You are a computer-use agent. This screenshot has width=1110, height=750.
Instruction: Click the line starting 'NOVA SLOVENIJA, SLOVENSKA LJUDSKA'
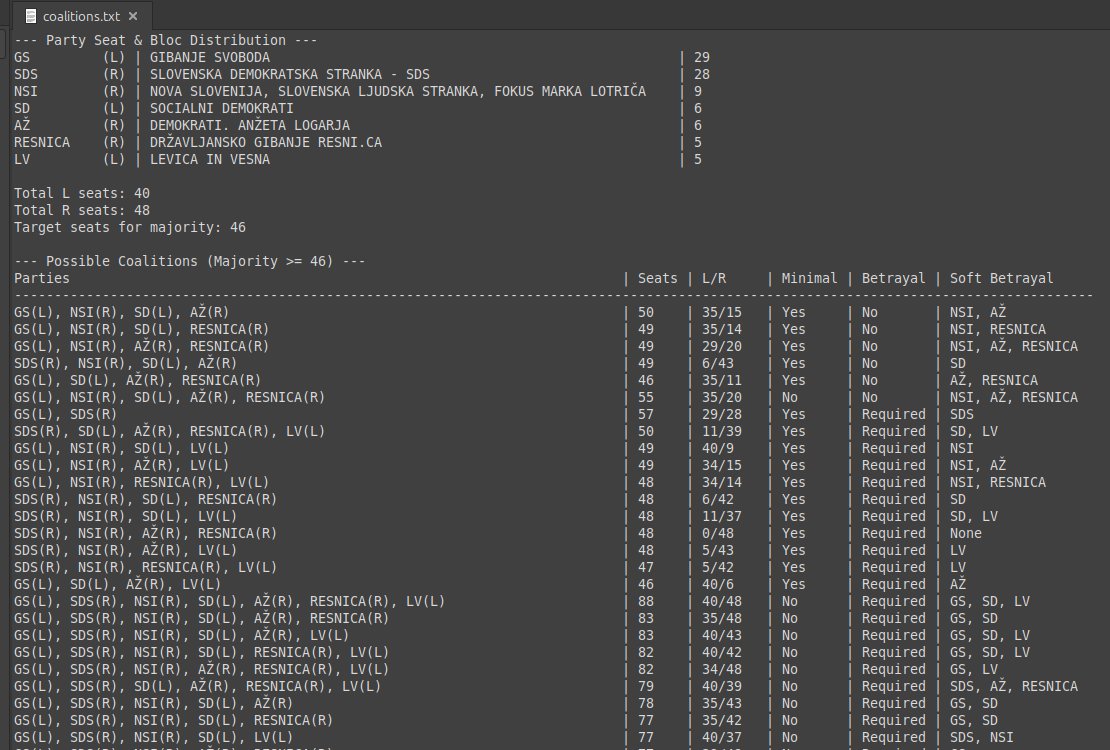click(x=398, y=91)
